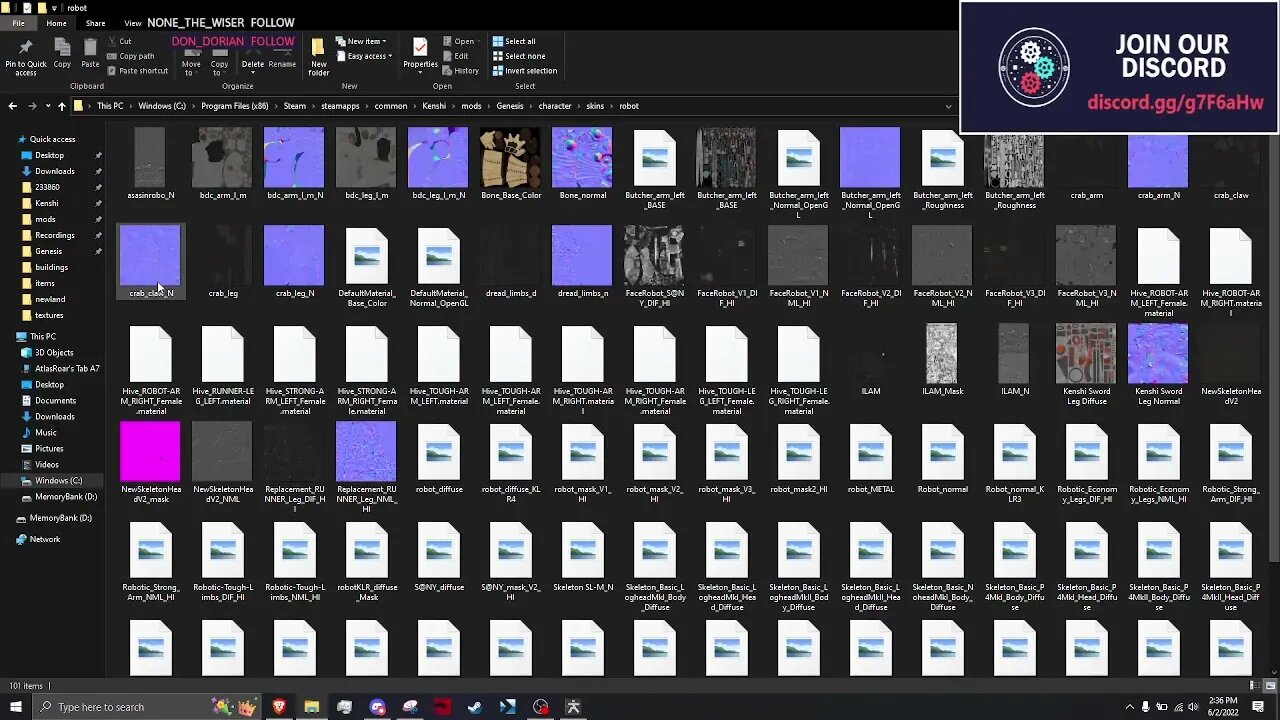
Task: Open Network in the navigation pane
Action: tap(44, 539)
